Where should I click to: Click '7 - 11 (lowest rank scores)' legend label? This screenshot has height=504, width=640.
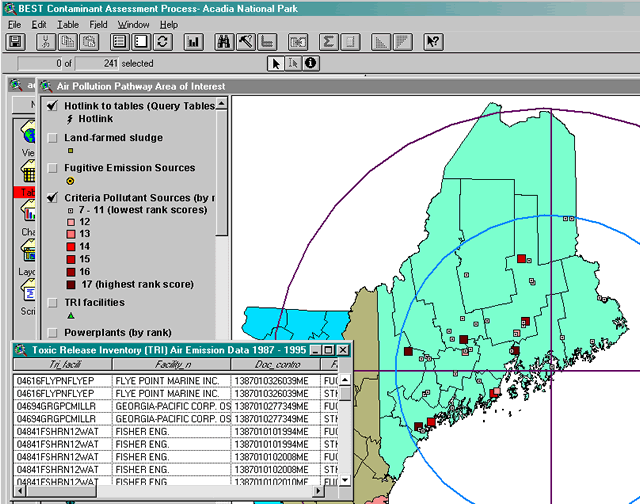click(x=143, y=210)
